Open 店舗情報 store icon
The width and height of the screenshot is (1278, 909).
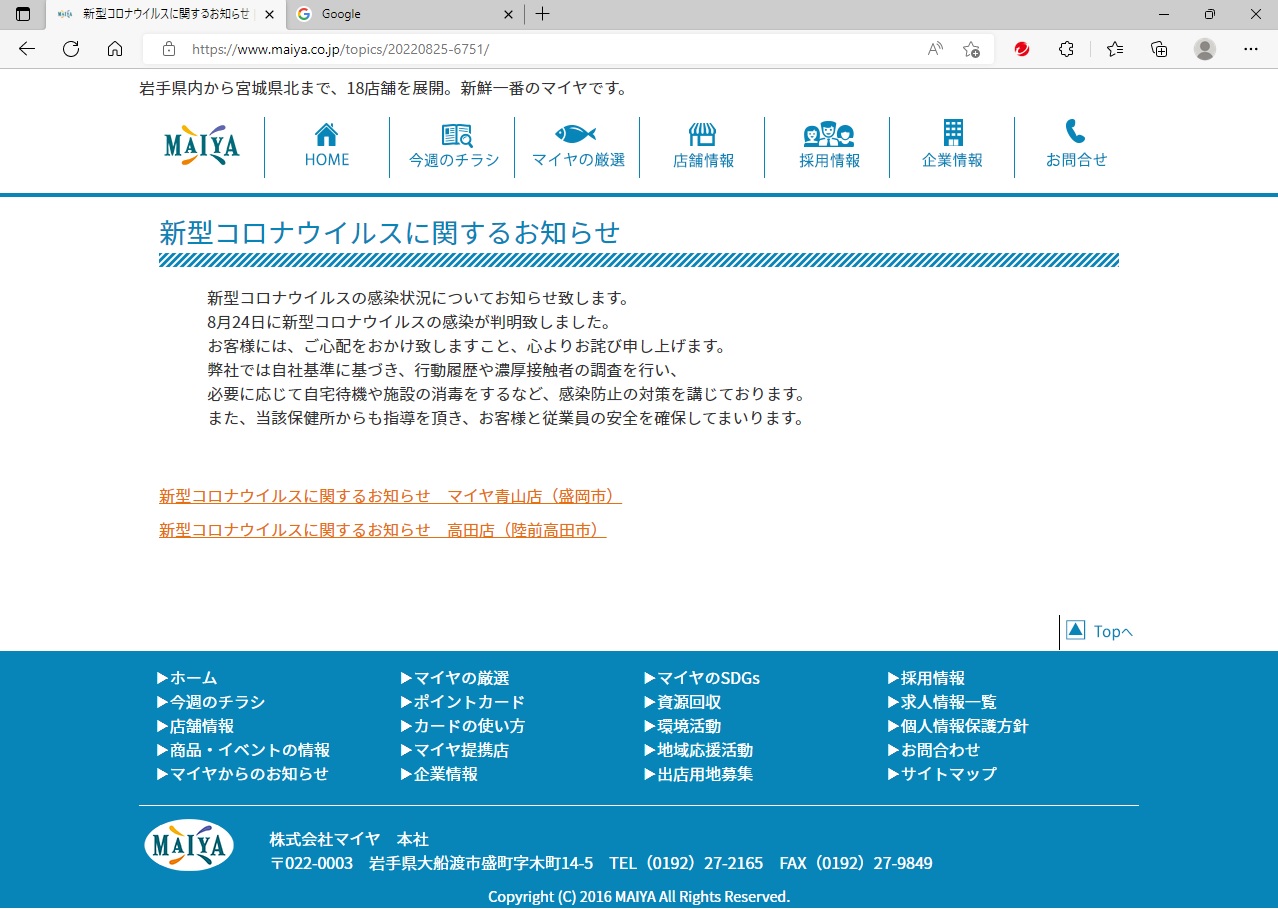(703, 135)
